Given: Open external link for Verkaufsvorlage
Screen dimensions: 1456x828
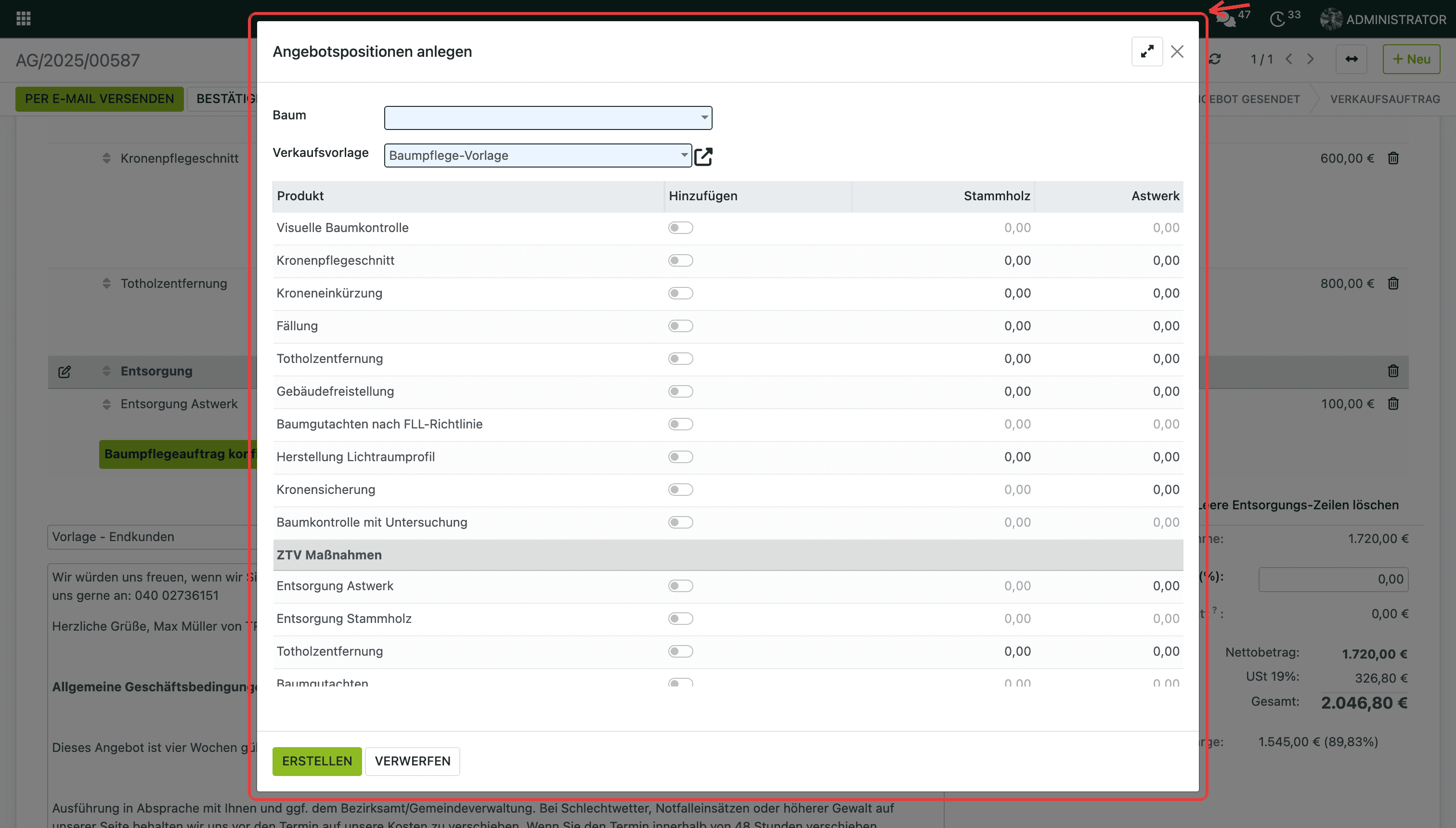Looking at the screenshot, I should [703, 156].
